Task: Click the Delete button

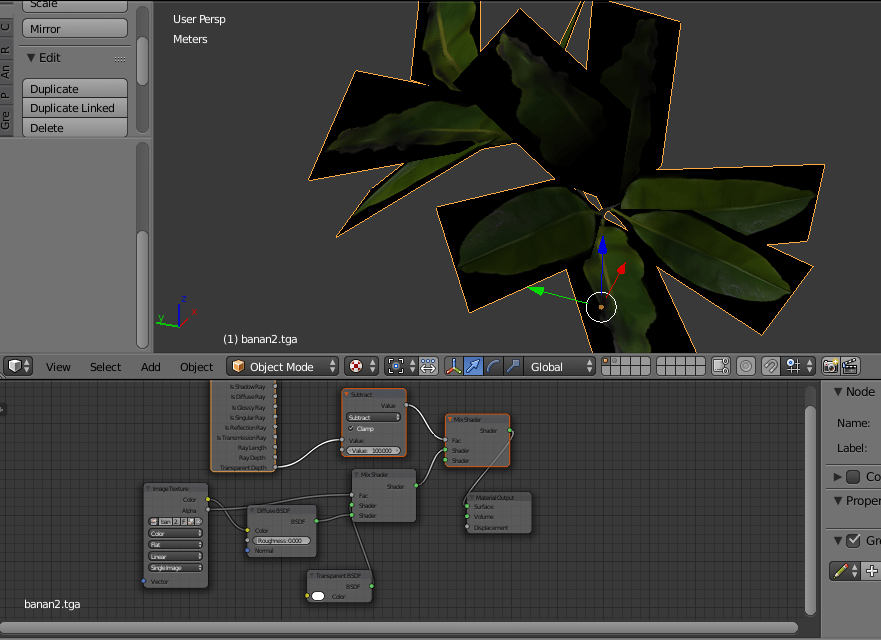Action: 73,128
